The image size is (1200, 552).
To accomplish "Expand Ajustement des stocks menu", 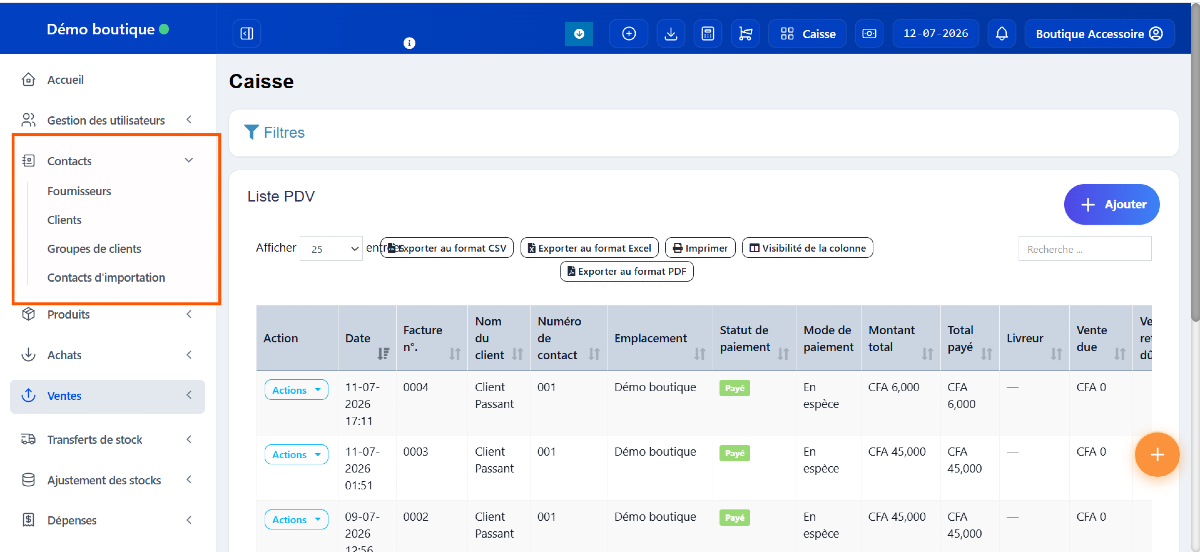I will pyautogui.click(x=108, y=480).
